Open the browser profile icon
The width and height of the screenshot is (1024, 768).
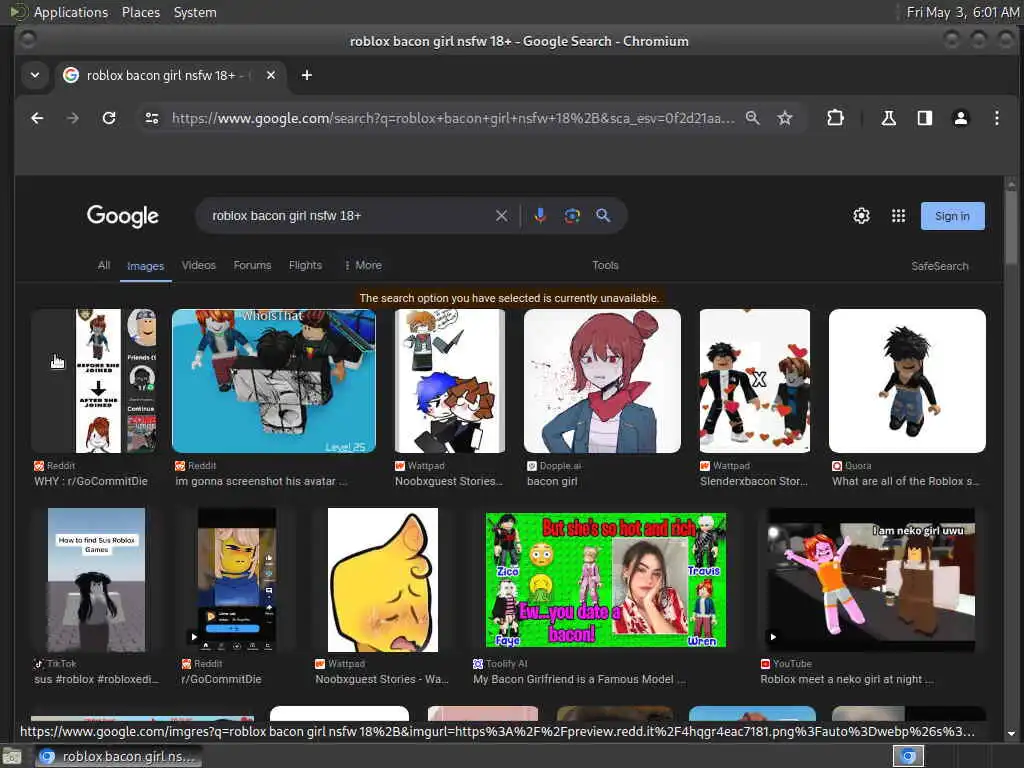click(x=961, y=118)
